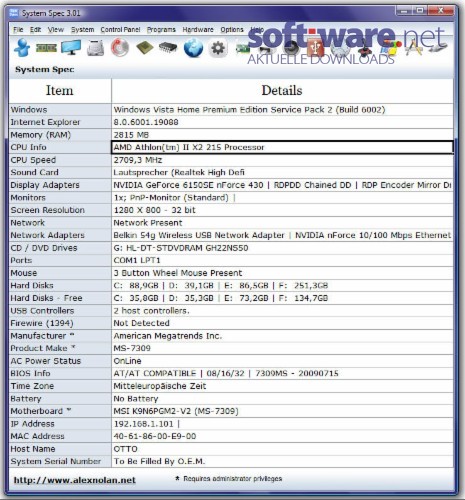This screenshot has width=465, height=500.
Task: Click the Details column header
Action: coord(282,91)
